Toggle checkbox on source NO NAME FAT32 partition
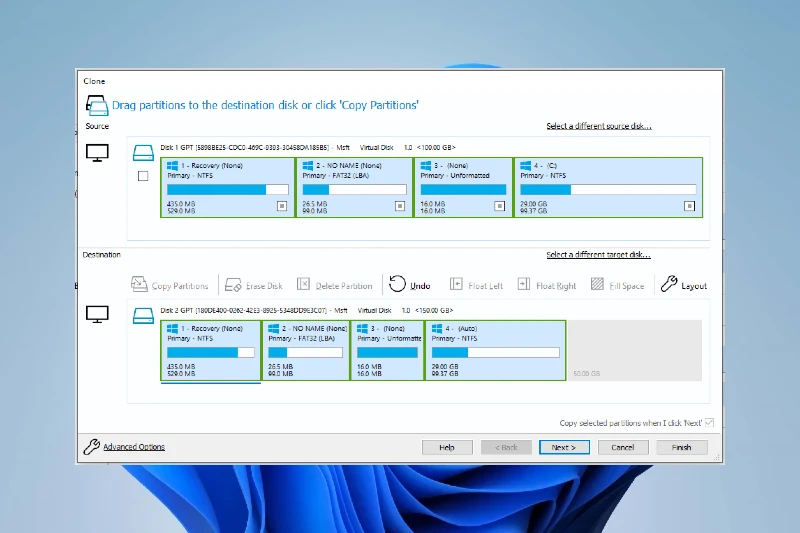This screenshot has height=533, width=800. [x=400, y=206]
